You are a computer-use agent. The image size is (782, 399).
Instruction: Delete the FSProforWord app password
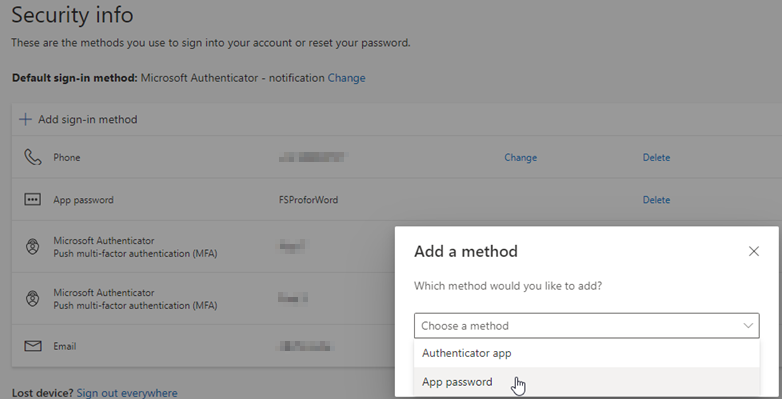[x=656, y=200]
